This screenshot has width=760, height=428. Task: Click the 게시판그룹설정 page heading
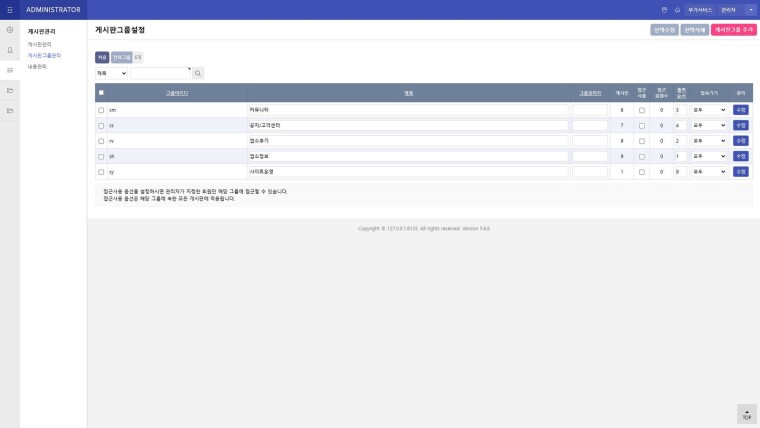[120, 30]
